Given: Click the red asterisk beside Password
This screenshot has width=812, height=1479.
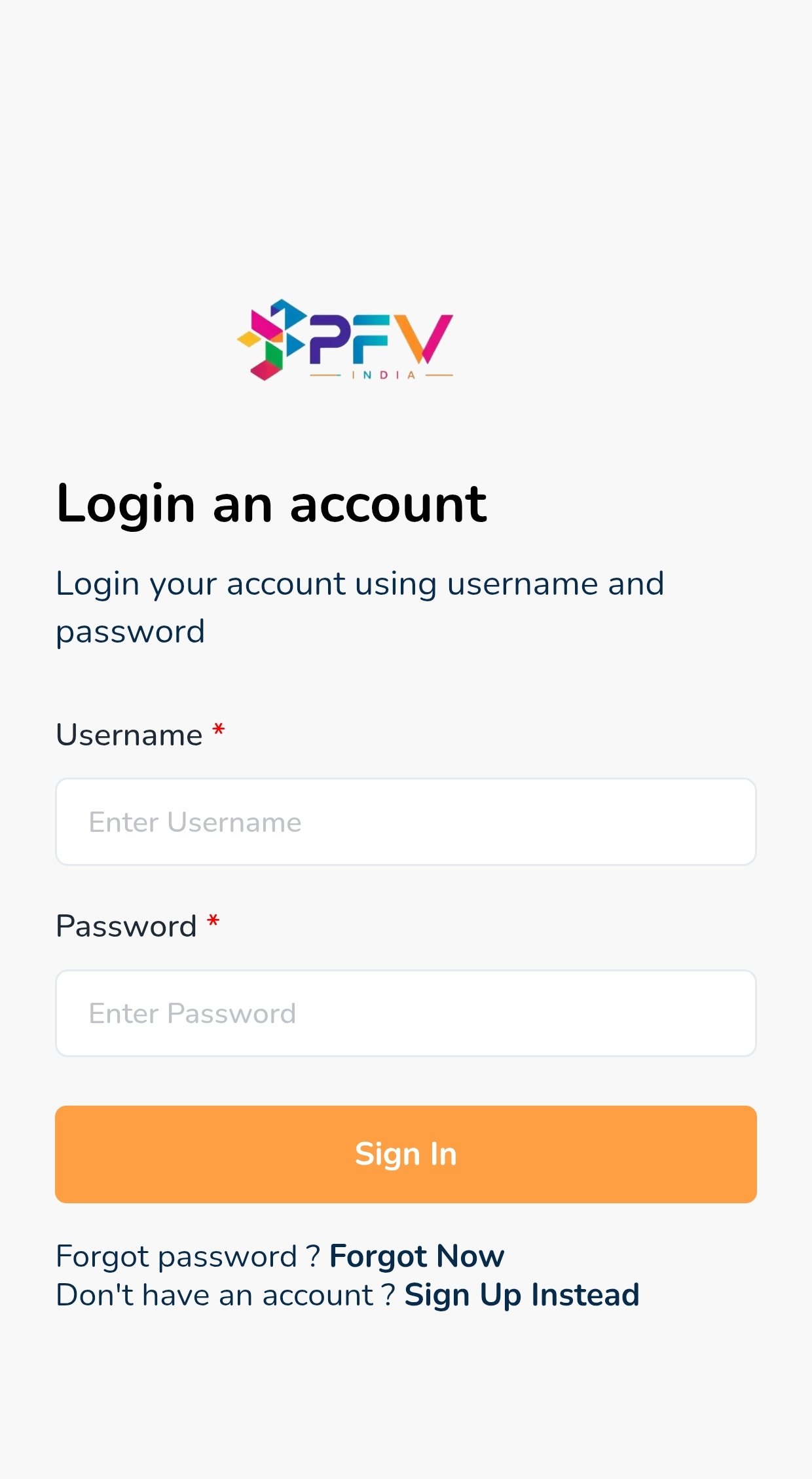Looking at the screenshot, I should 213,922.
